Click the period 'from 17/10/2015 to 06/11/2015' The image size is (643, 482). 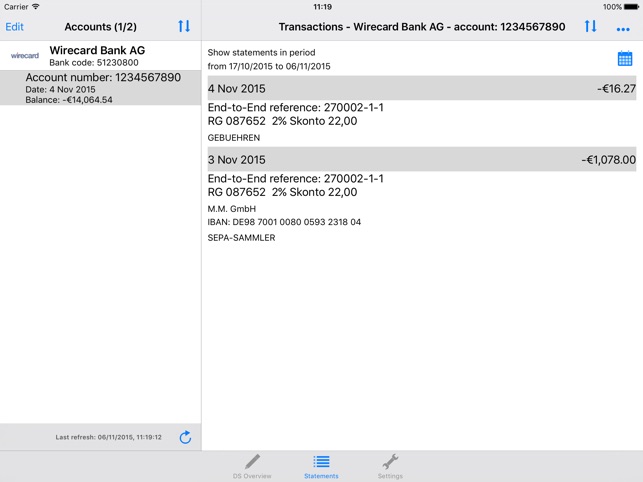[269, 66]
